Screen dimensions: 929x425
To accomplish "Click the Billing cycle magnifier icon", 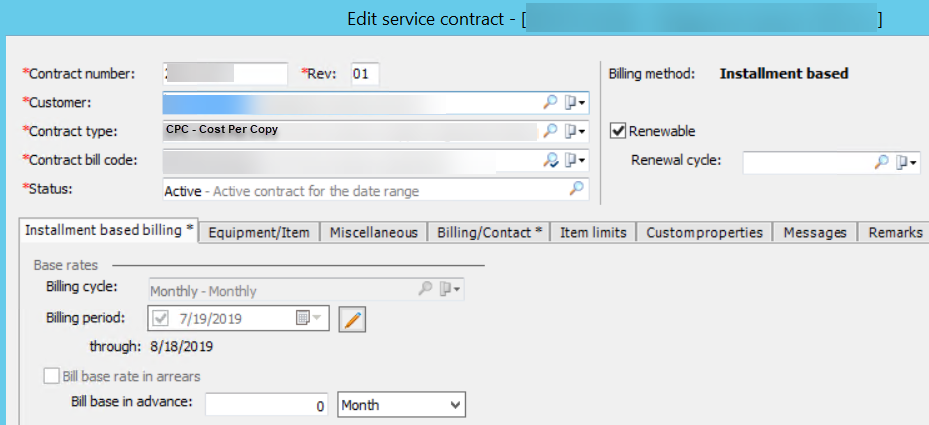I will [x=425, y=289].
